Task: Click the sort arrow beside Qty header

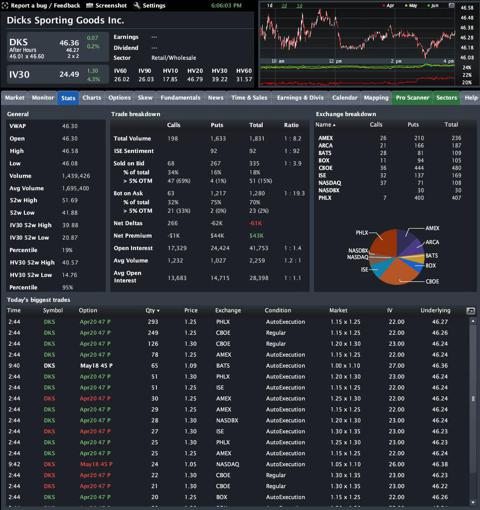Action: [x=158, y=311]
